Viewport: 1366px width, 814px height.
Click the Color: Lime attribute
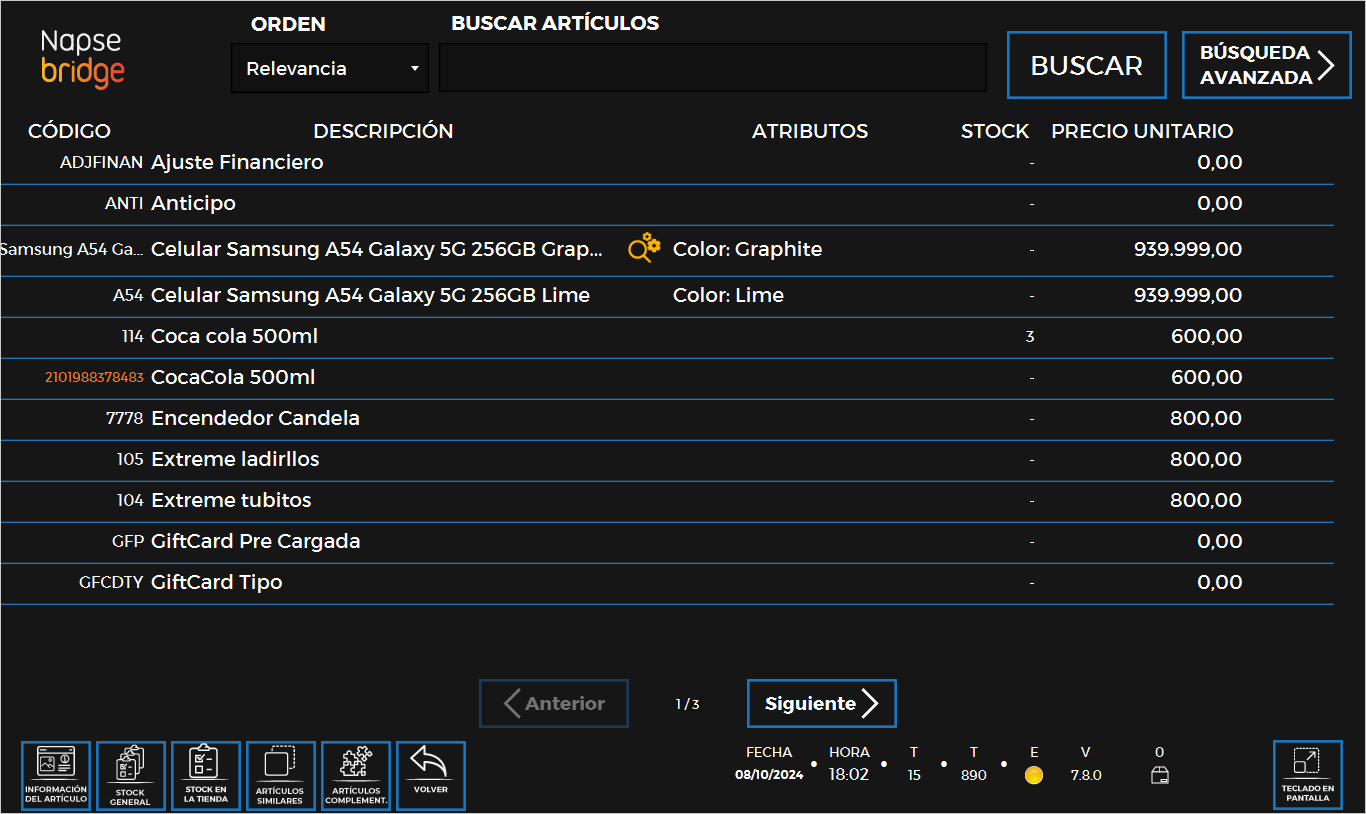pyautogui.click(x=728, y=295)
